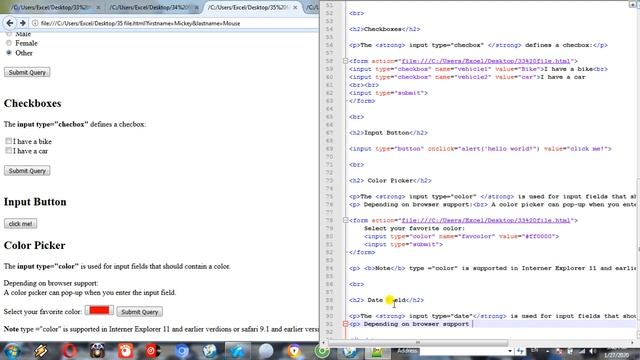Image resolution: width=640 pixels, height=360 pixels.
Task: Switch to the 33 file browser tab
Action: coord(51,7)
